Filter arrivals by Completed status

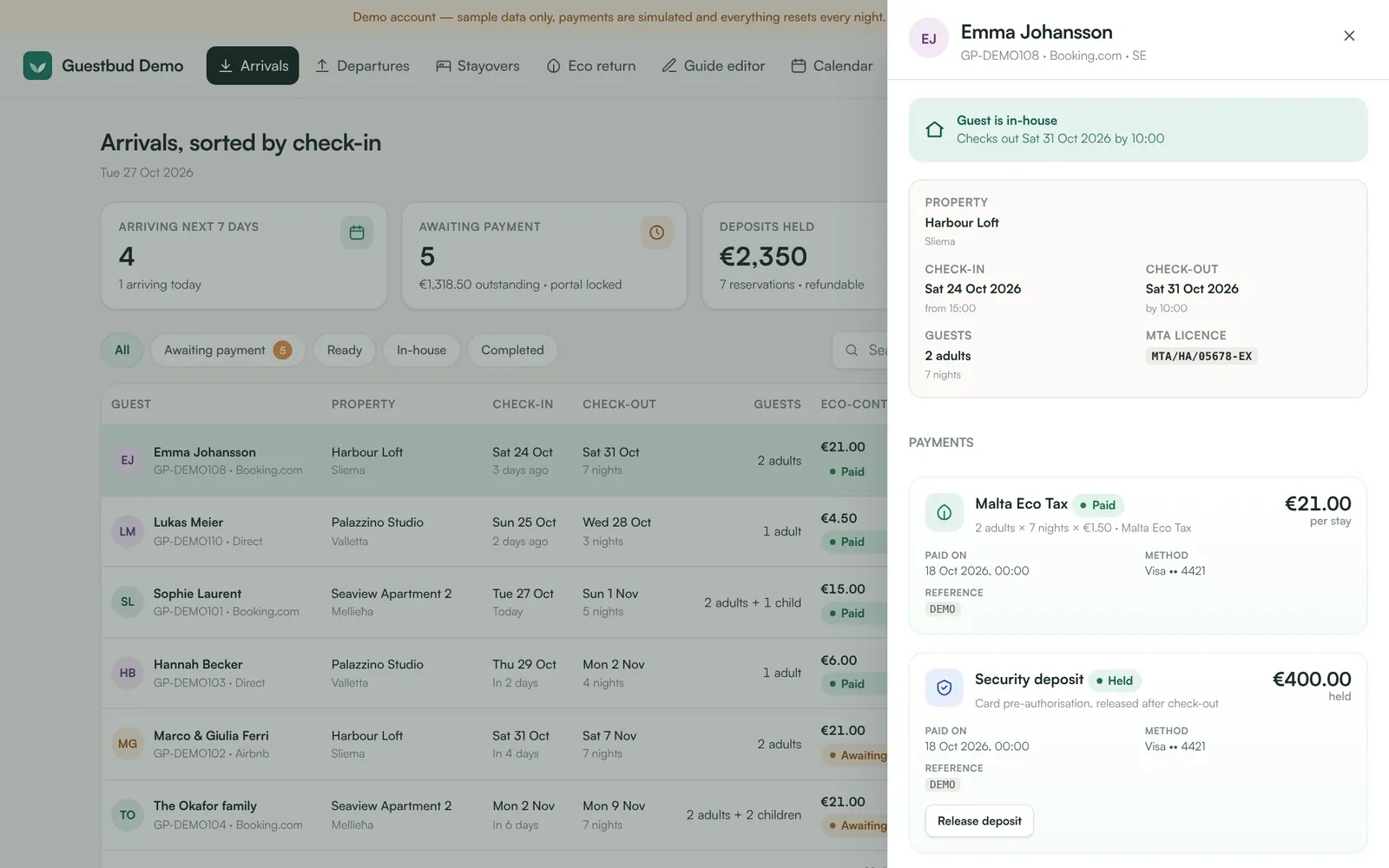(x=512, y=350)
